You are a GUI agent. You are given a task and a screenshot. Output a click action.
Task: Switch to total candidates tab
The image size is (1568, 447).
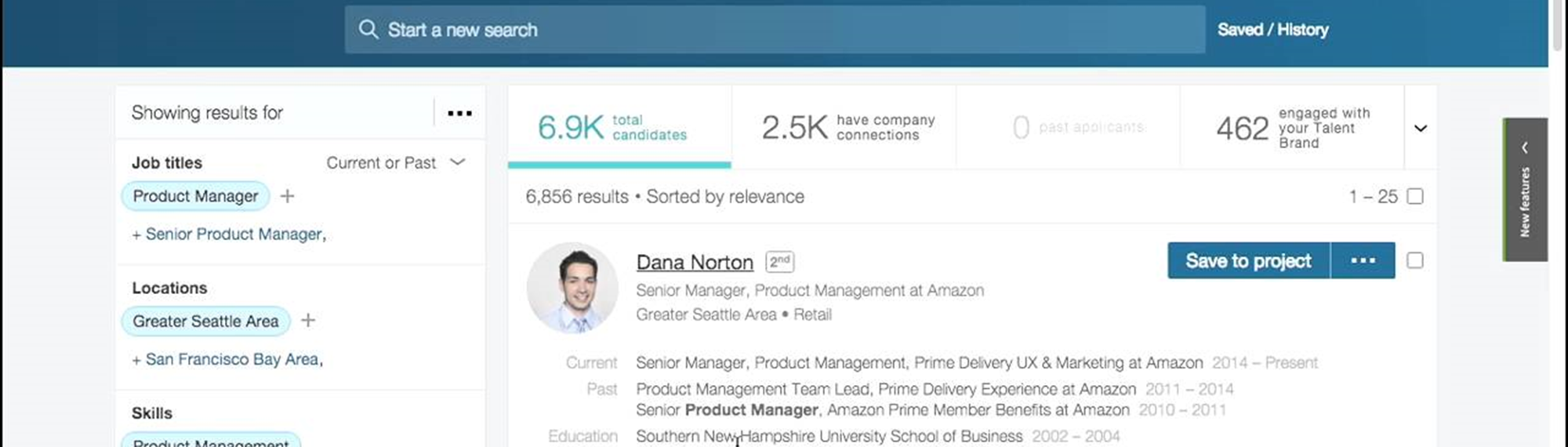619,127
